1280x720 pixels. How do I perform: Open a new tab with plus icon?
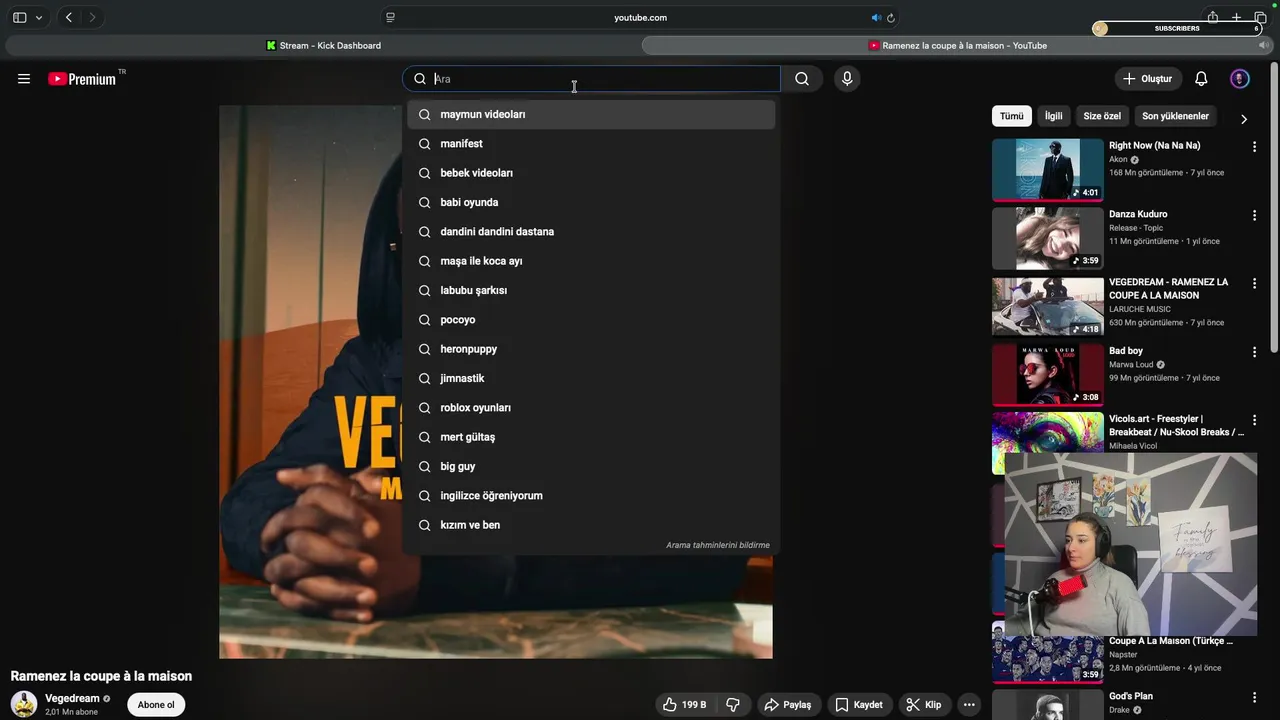point(1236,17)
